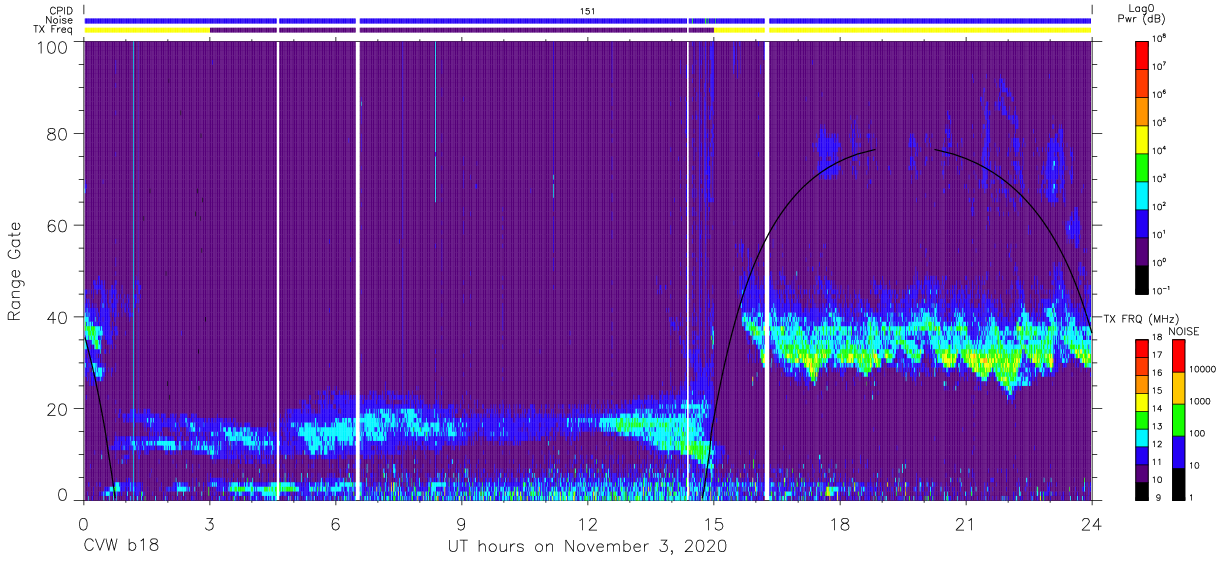This screenshot has width=1228, height=567.
Task: Click the CVW b18 label
Action: (x=120, y=547)
